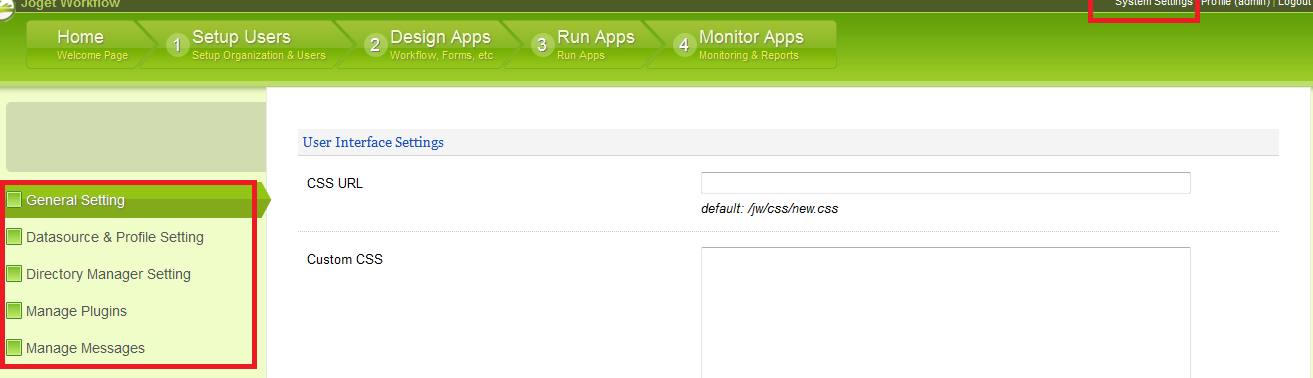Image resolution: width=1313 pixels, height=378 pixels.
Task: Focus the CSS URL input field
Action: click(946, 183)
